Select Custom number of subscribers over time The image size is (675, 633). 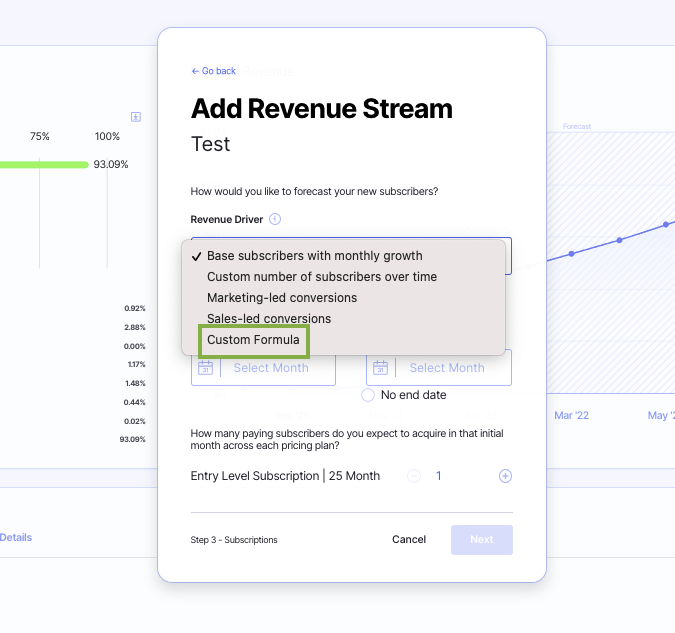click(321, 277)
